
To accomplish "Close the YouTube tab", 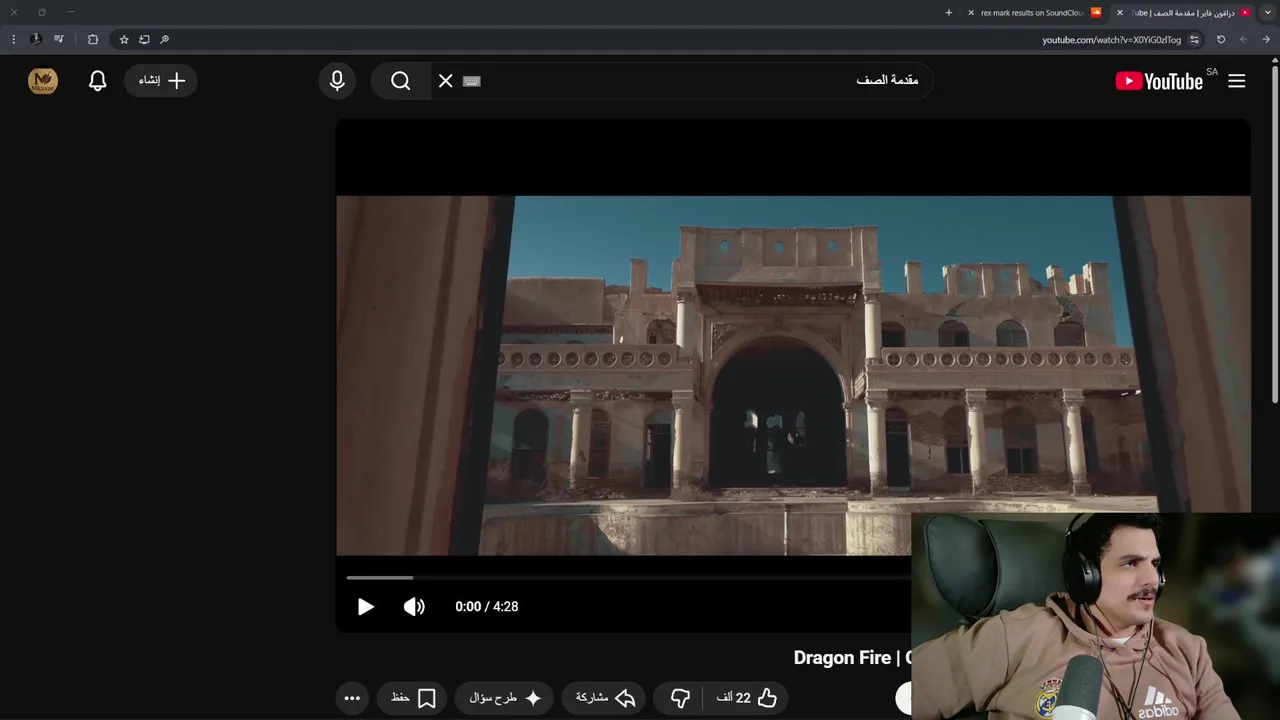I will pyautogui.click(x=1119, y=13).
